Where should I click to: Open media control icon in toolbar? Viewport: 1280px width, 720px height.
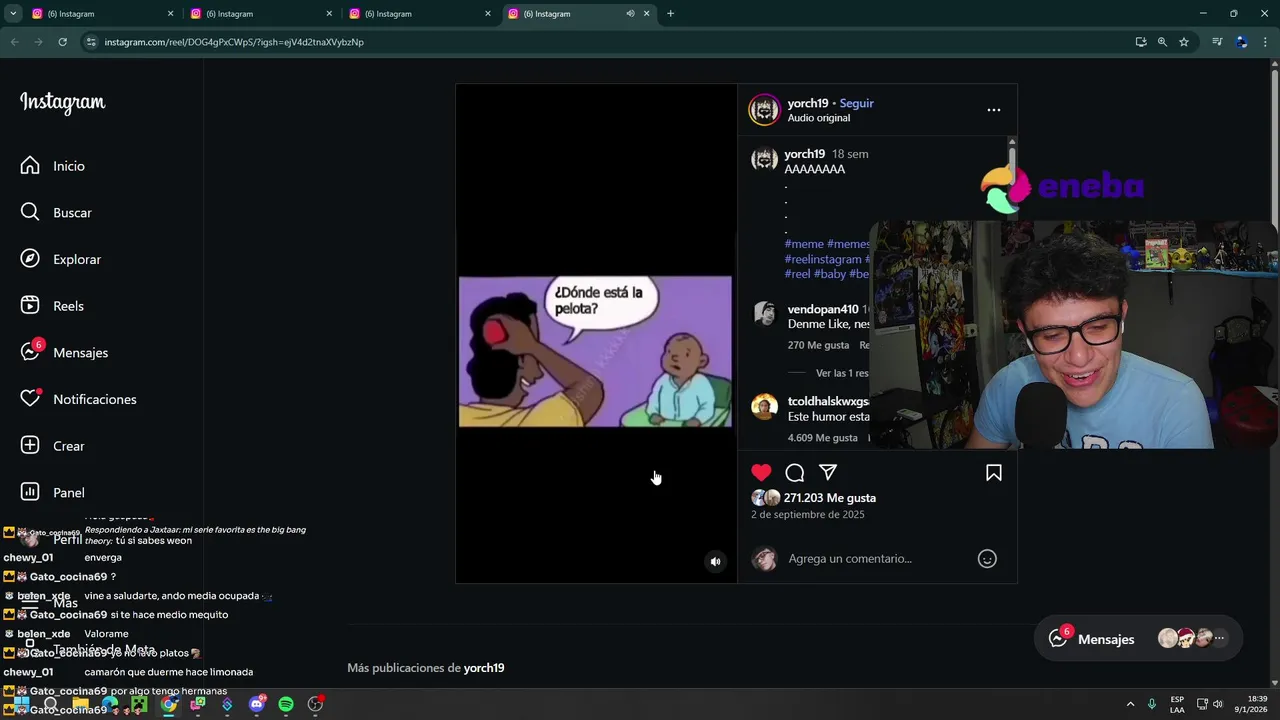coord(1217,42)
